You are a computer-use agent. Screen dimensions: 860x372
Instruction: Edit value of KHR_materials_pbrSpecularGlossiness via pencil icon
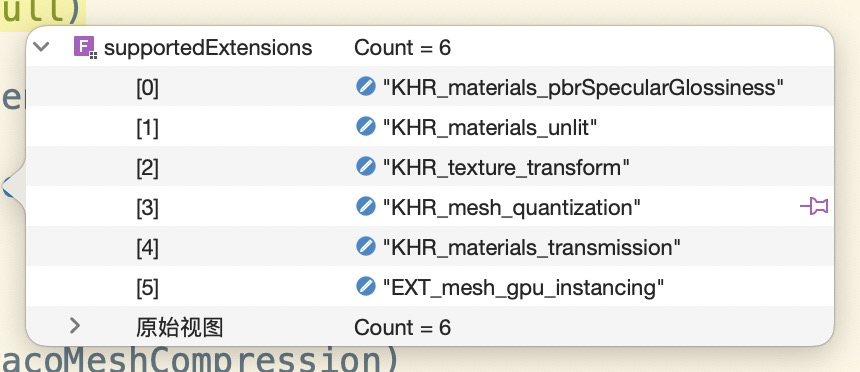(365, 86)
